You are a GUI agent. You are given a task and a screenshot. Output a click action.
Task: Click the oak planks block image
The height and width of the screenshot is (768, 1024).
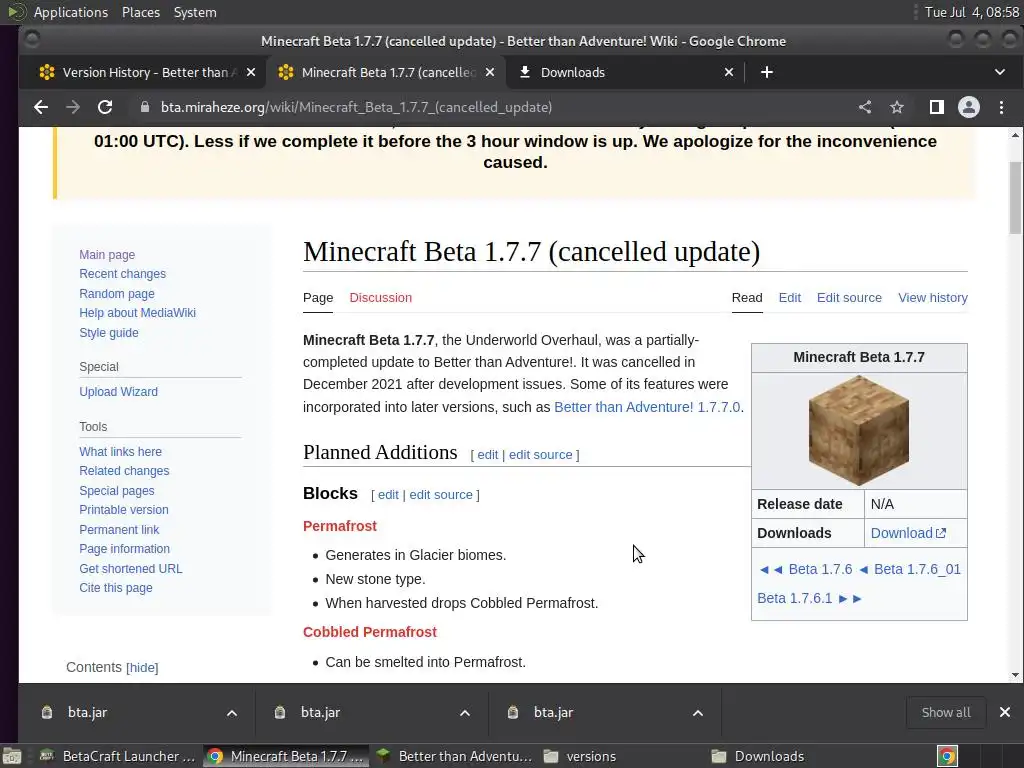pyautogui.click(x=858, y=431)
